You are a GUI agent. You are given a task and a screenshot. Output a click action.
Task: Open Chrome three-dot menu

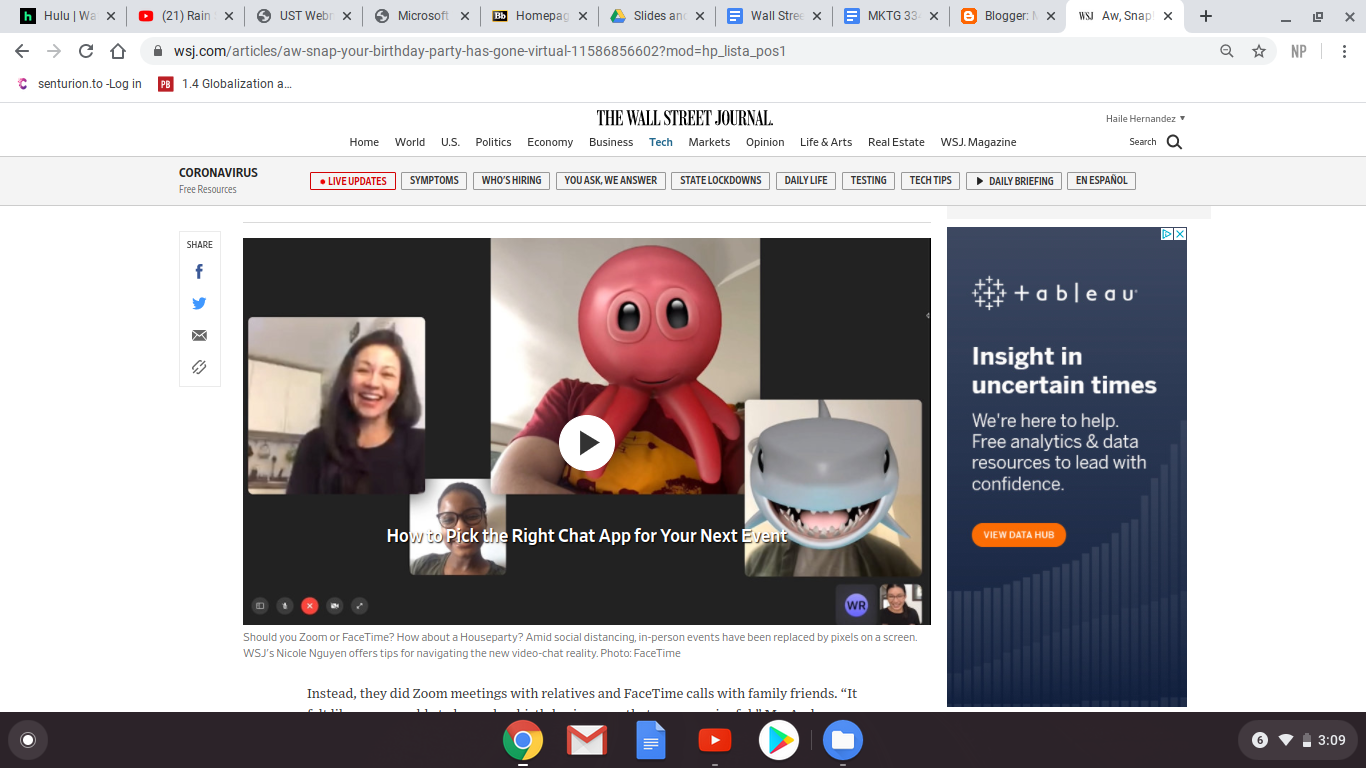pyautogui.click(x=1344, y=51)
